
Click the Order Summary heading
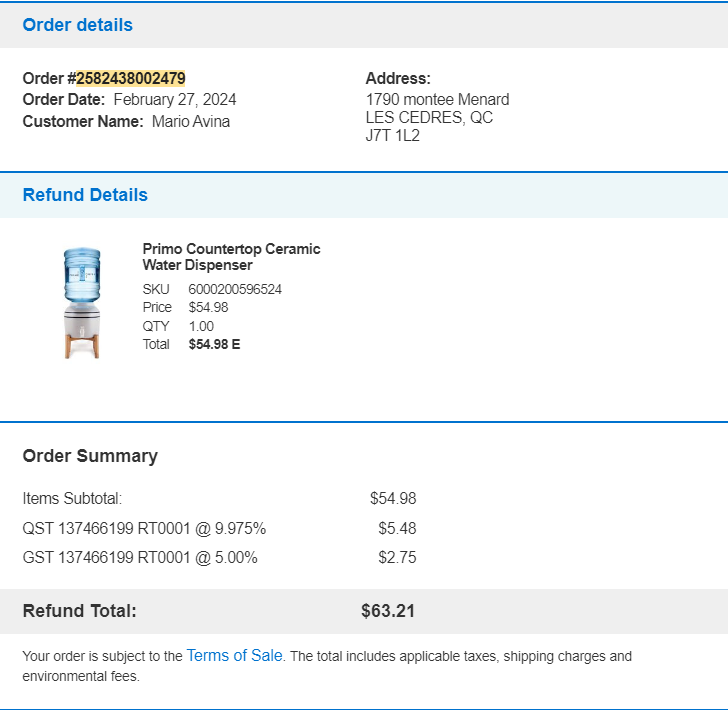(x=90, y=456)
